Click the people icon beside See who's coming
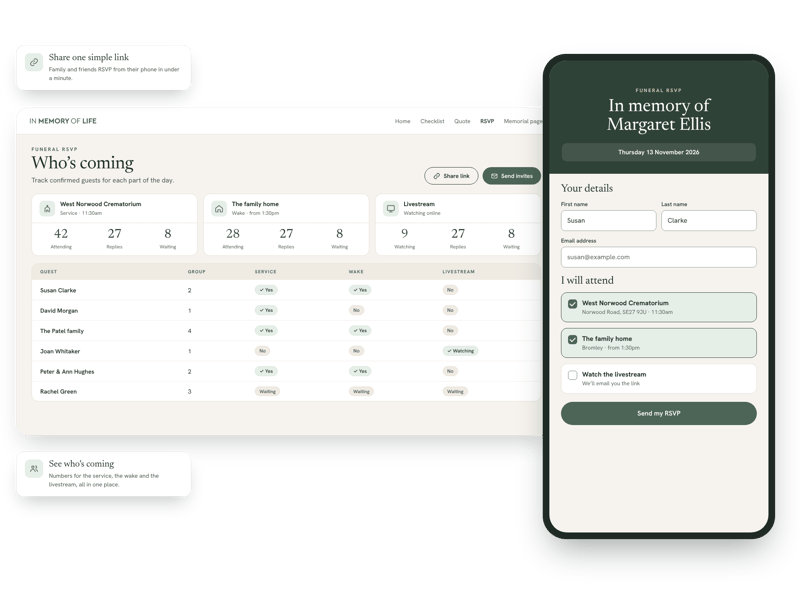The height and width of the screenshot is (593, 800). pos(34,468)
